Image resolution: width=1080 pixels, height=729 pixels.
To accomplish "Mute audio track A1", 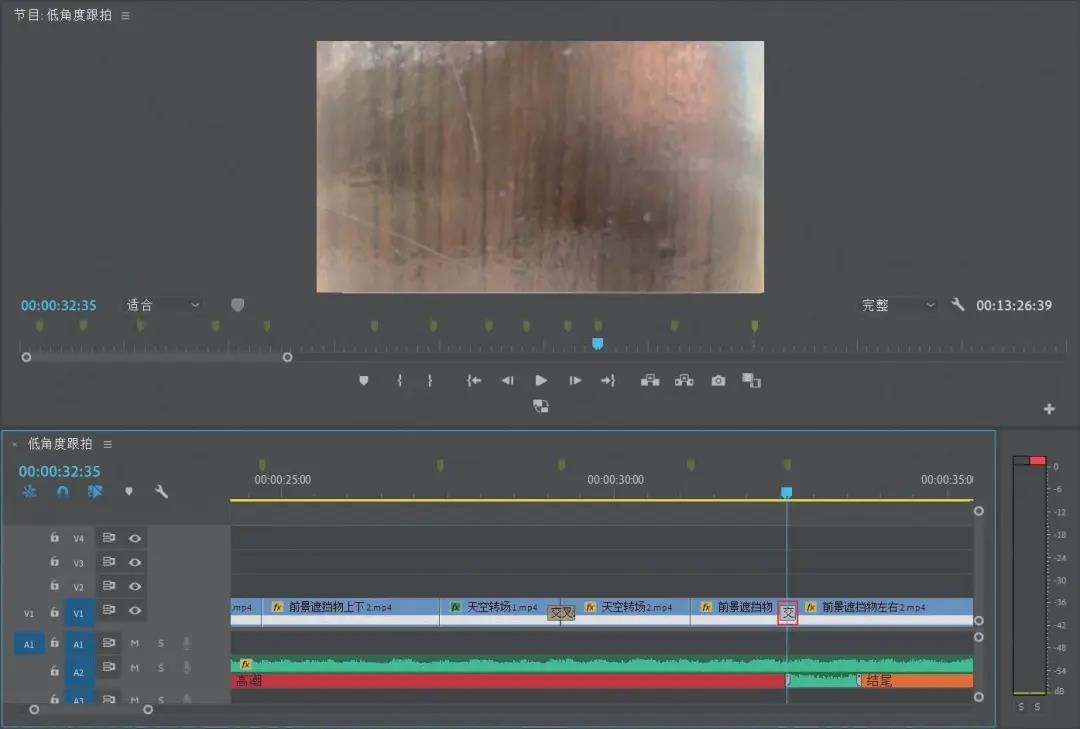I will 135,644.
